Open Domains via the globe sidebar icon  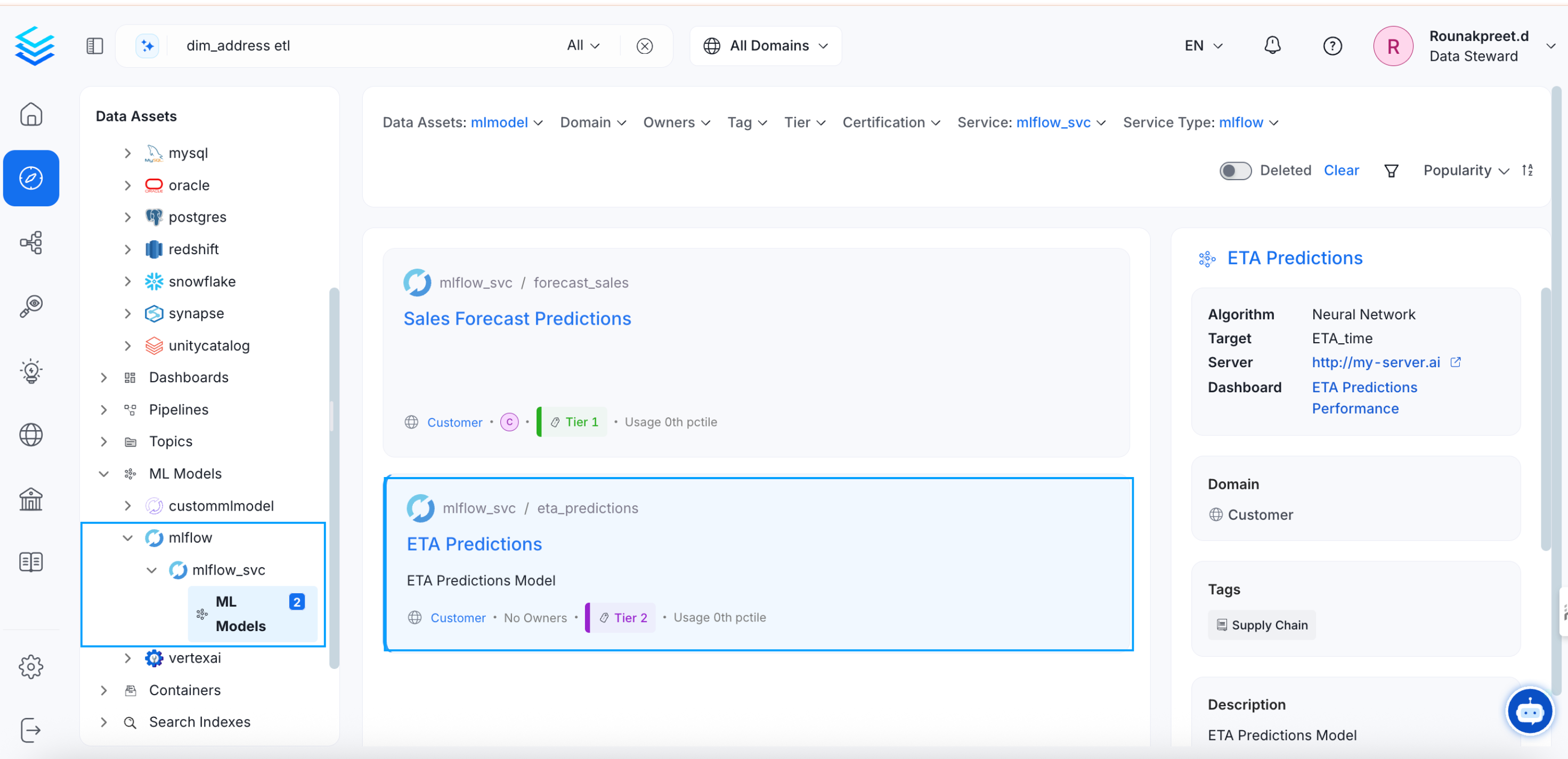(x=31, y=434)
